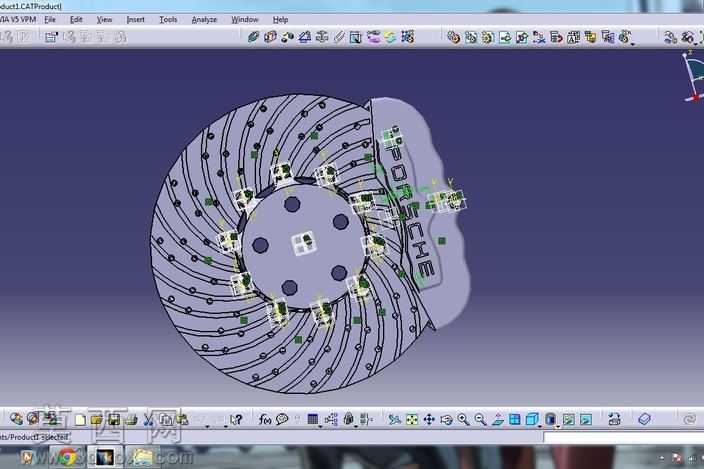The height and width of the screenshot is (469, 704).
Task: Open the Design Table tool
Action: (312, 419)
